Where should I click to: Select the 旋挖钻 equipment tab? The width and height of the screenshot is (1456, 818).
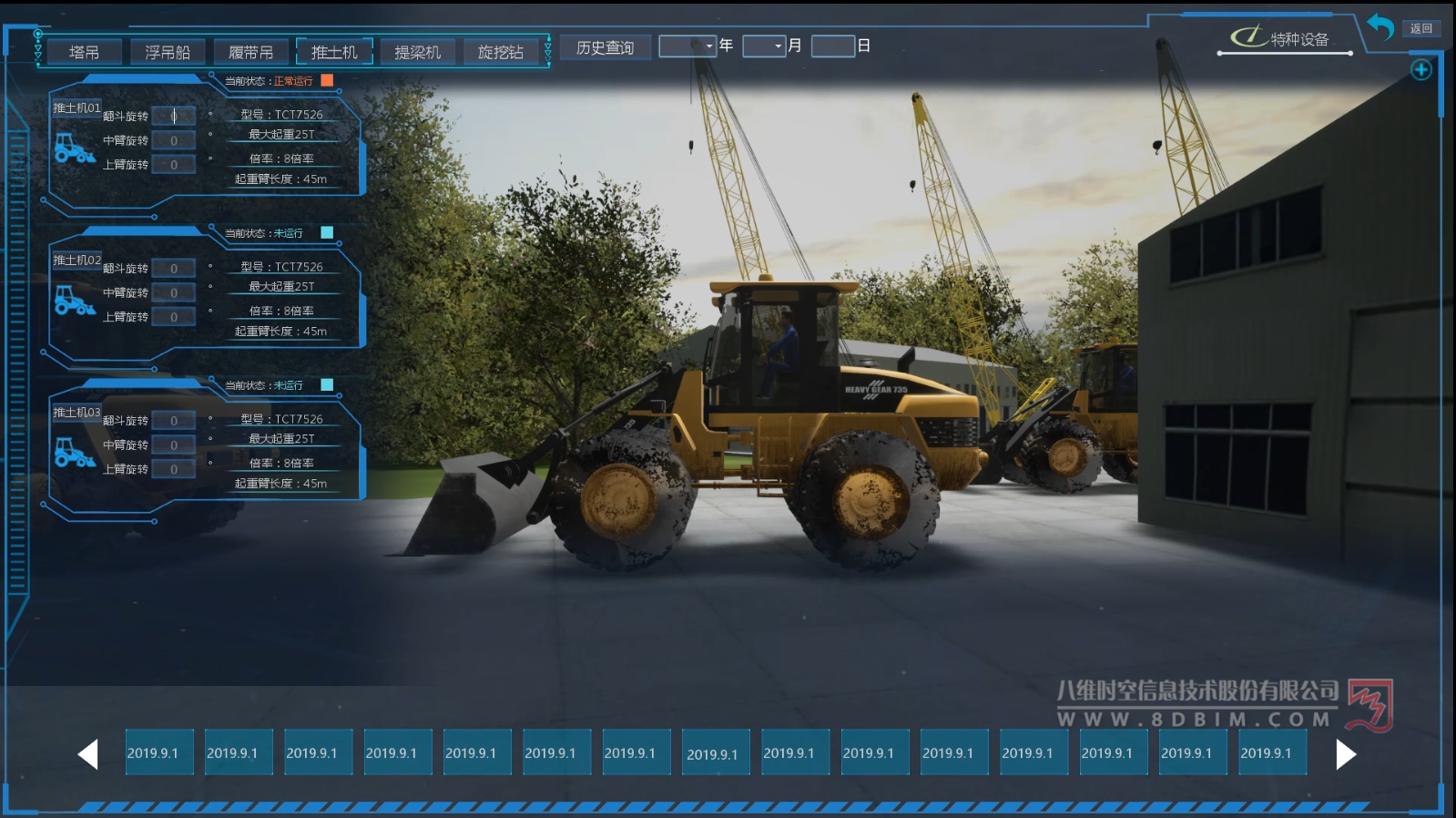tap(501, 52)
